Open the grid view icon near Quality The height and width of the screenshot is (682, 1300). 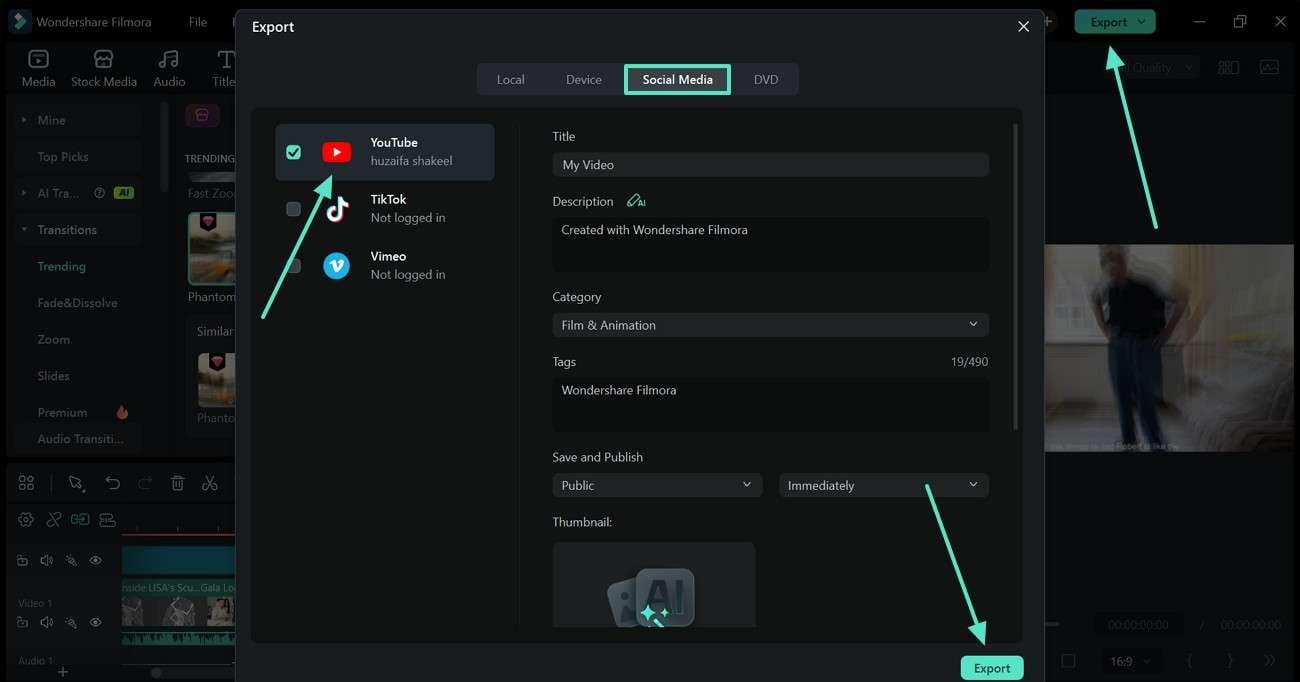coord(1228,67)
